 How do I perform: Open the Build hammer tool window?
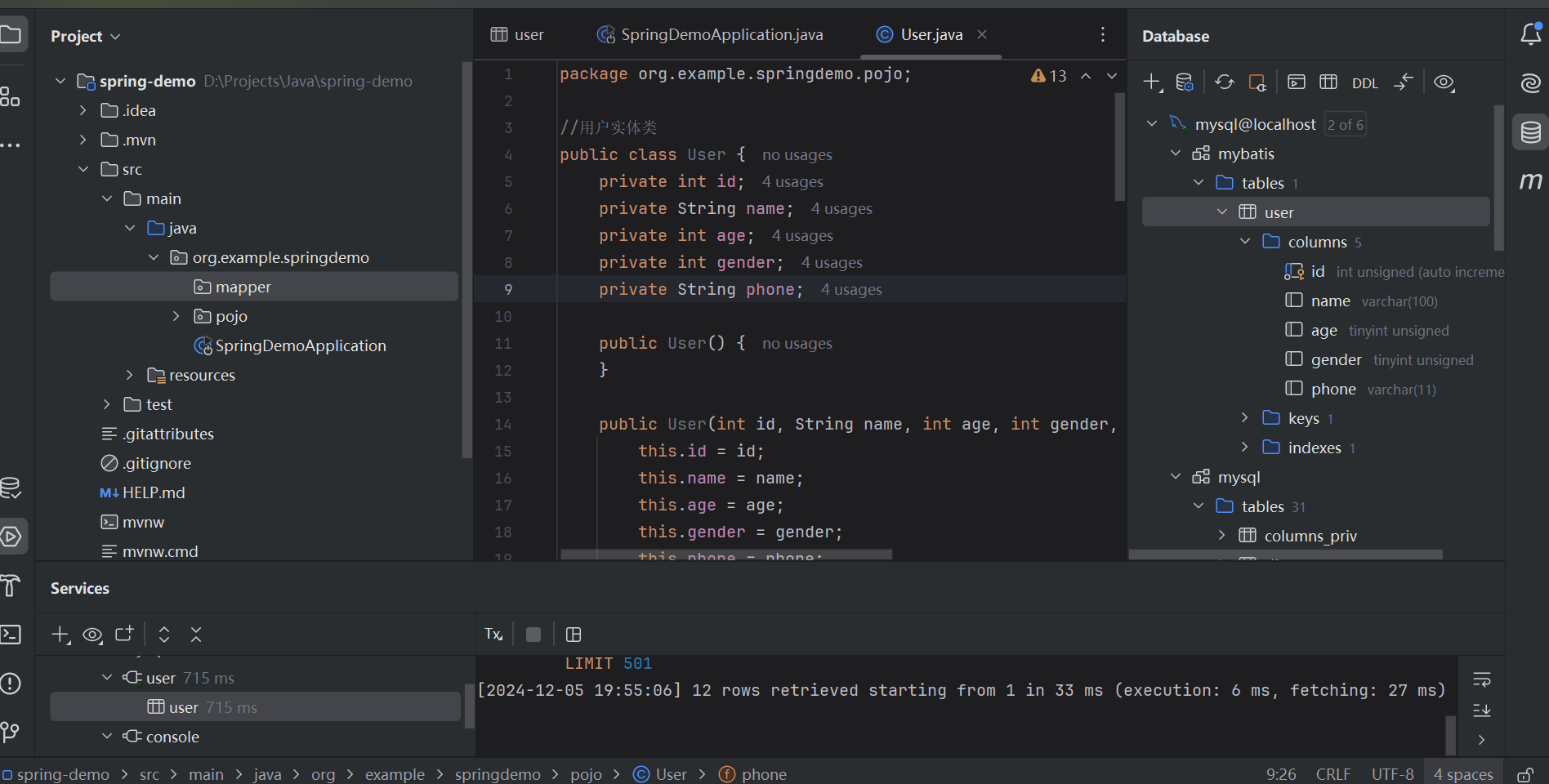pyautogui.click(x=10, y=586)
